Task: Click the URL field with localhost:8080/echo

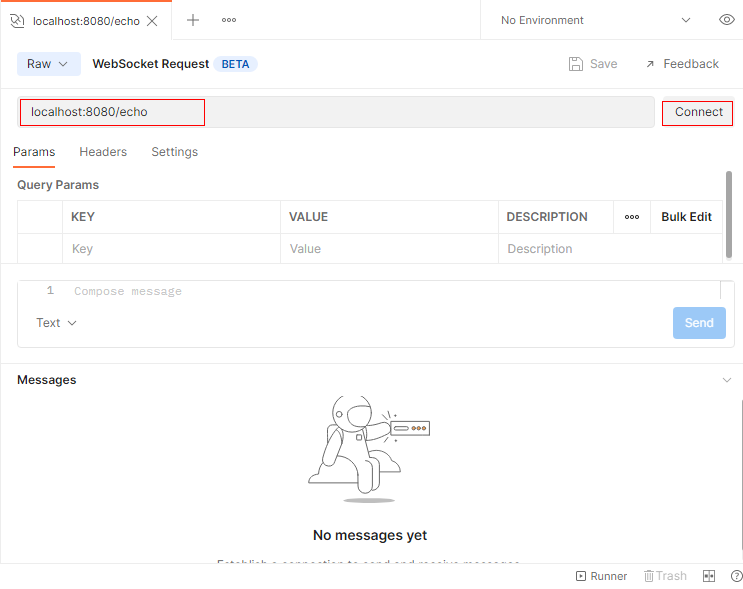Action: coord(335,112)
